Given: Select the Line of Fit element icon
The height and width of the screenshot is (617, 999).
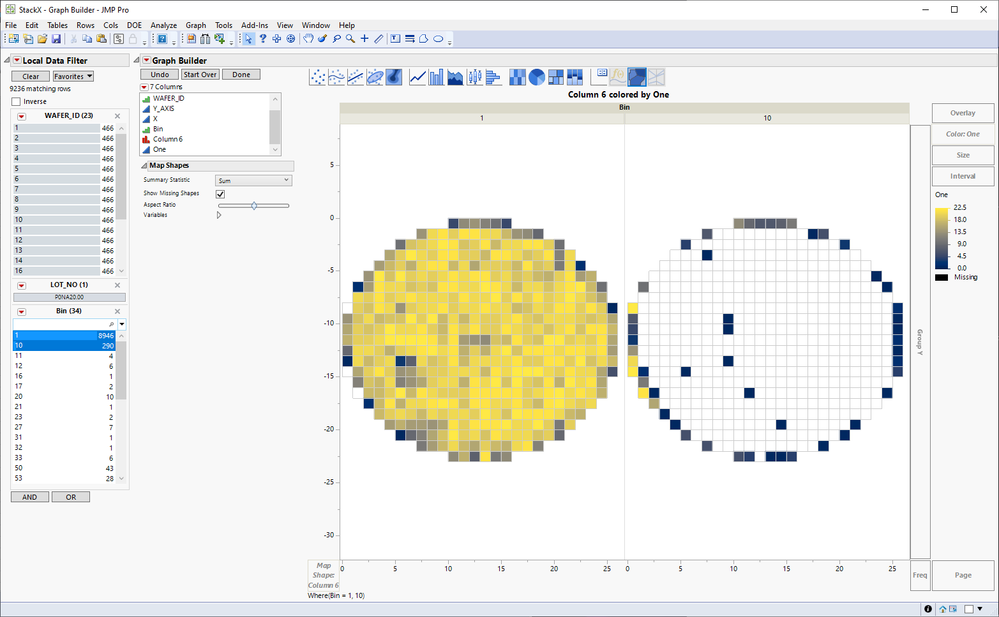Looking at the screenshot, I should pos(356,77).
